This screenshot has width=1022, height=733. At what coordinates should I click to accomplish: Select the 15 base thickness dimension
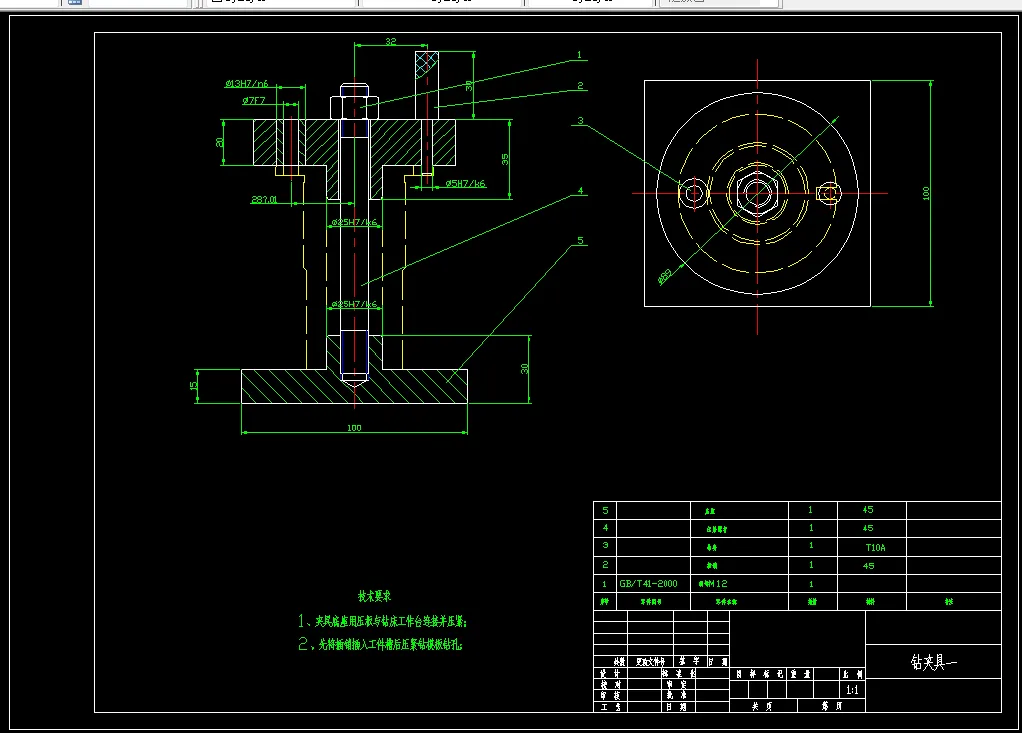(193, 386)
